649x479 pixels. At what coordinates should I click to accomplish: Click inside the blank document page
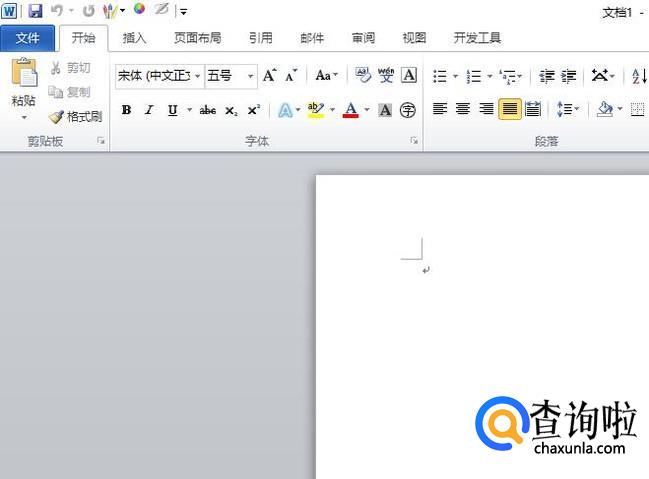(x=482, y=327)
